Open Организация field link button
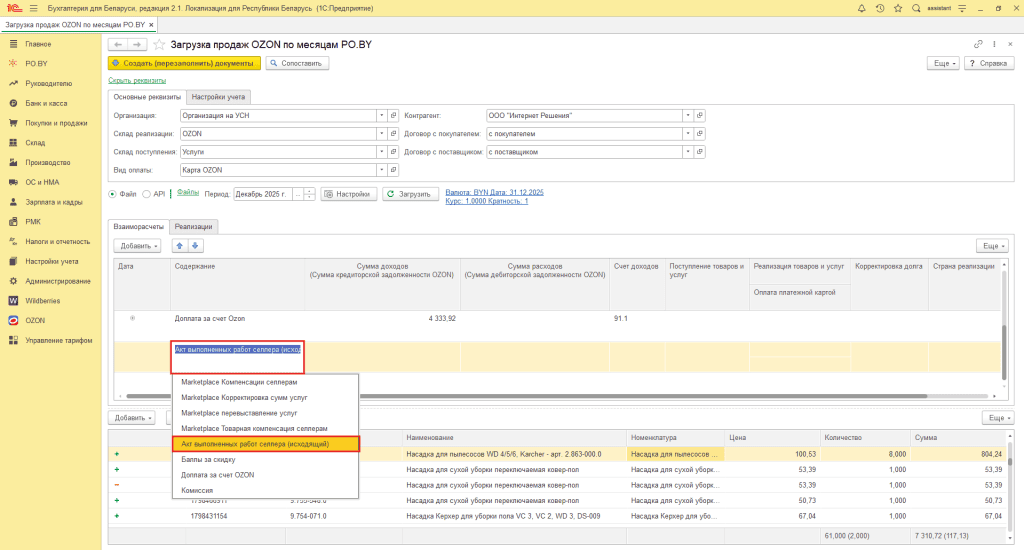 pyautogui.click(x=393, y=116)
